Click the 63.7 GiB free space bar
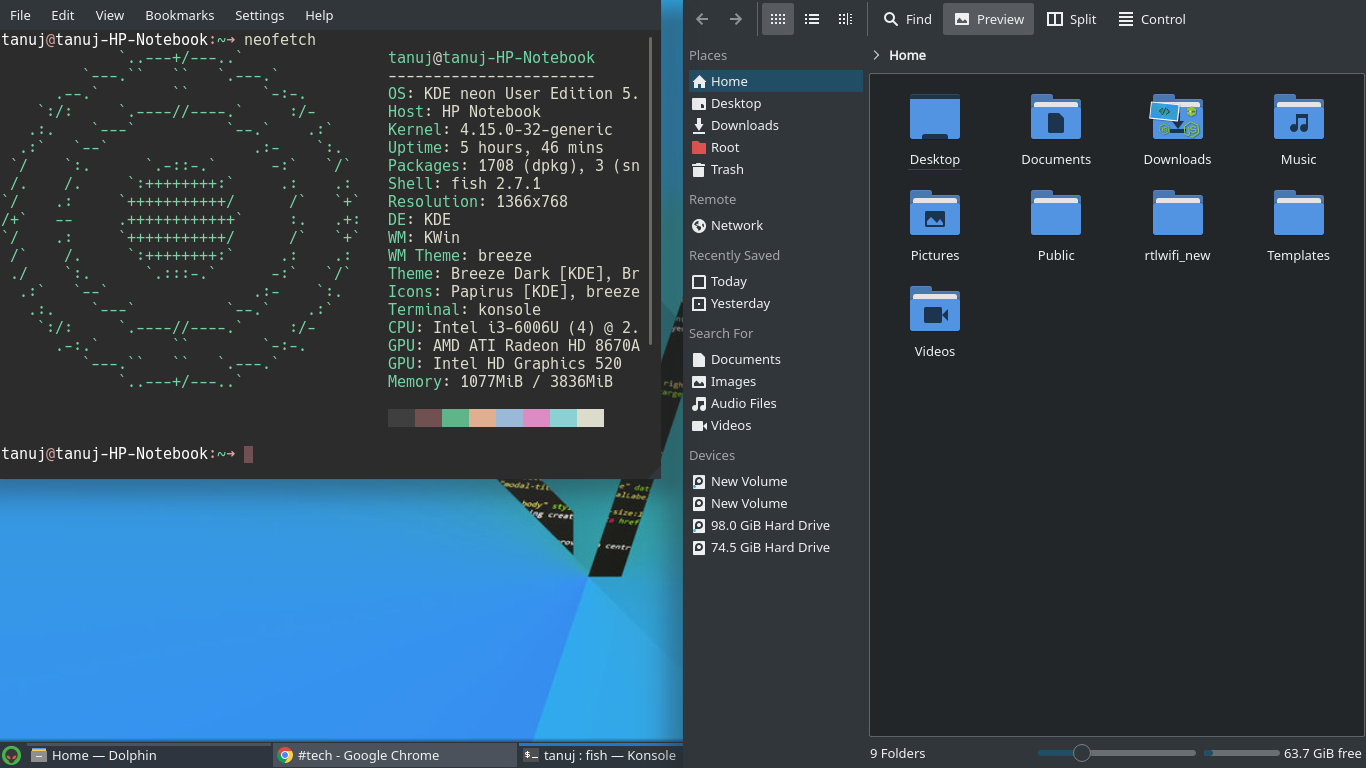 1242,753
